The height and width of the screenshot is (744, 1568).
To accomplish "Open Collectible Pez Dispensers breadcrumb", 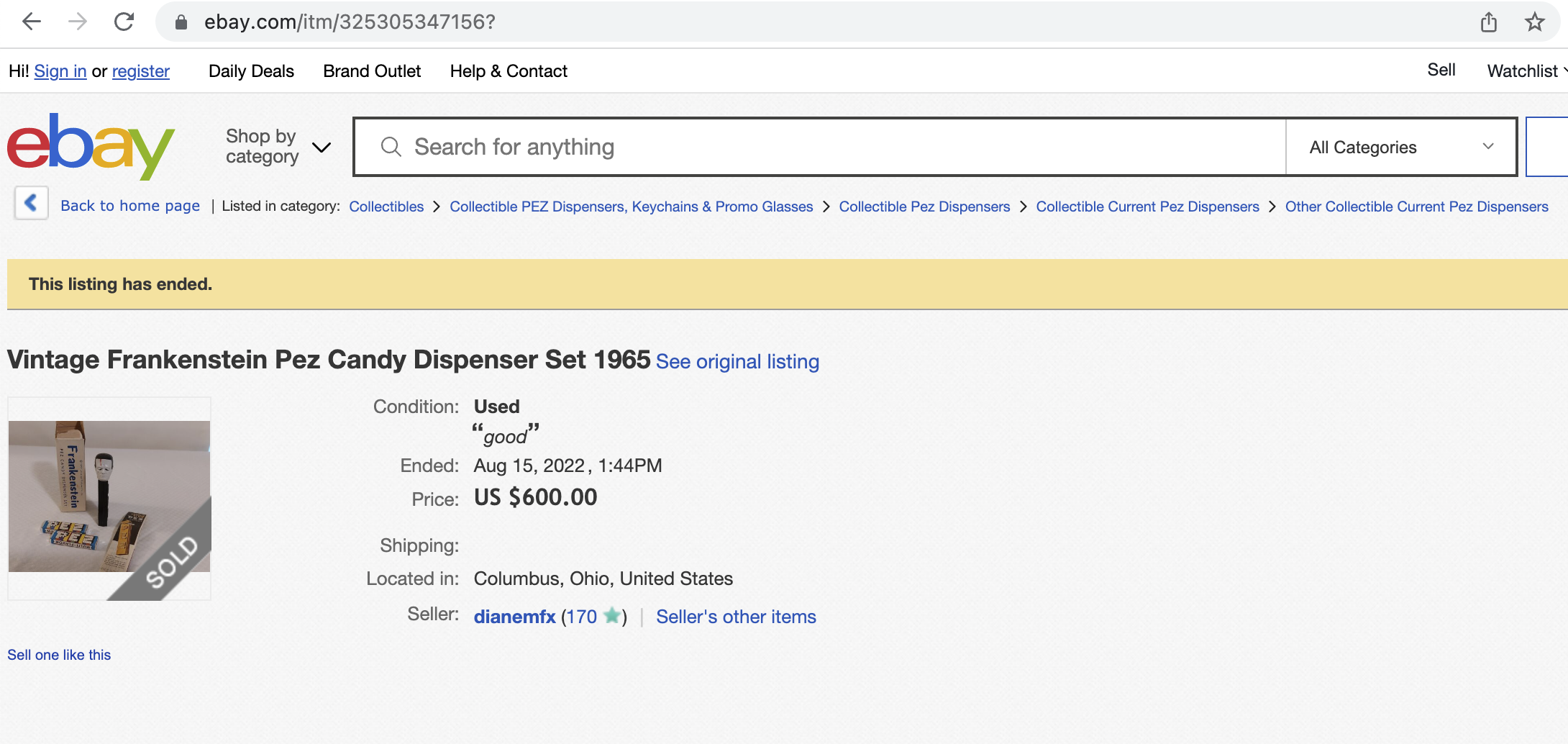I will [924, 207].
